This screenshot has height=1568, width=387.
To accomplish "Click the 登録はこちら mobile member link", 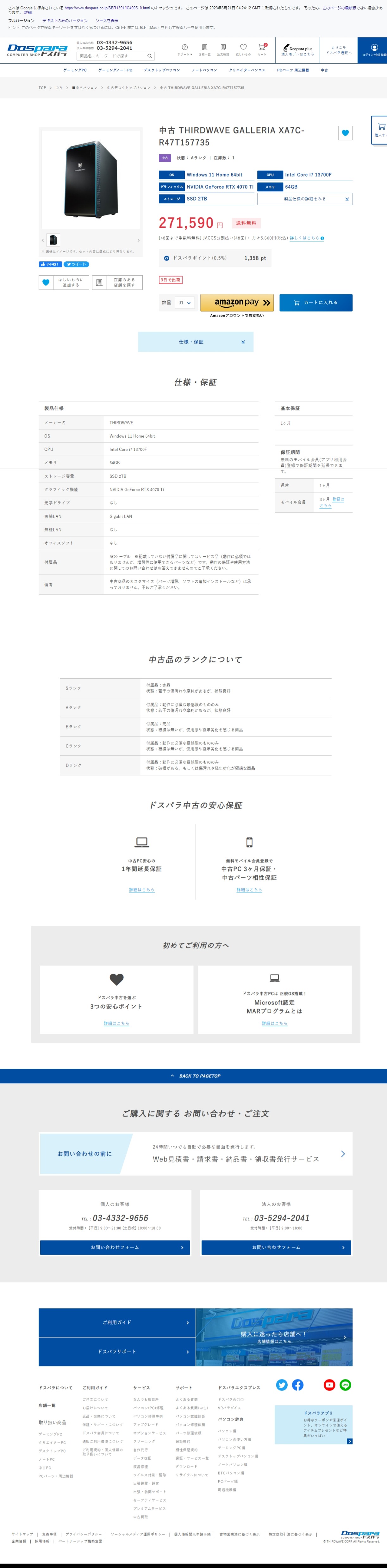I will [332, 502].
